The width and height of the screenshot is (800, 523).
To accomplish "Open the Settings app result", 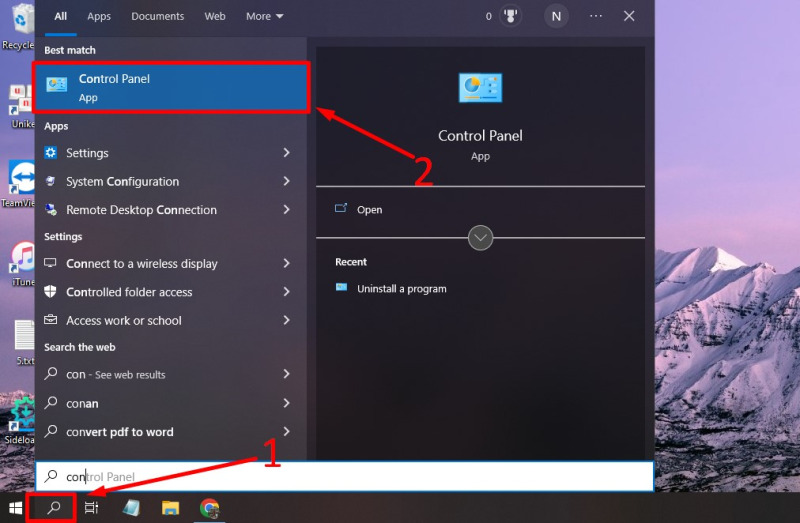I will coord(87,153).
